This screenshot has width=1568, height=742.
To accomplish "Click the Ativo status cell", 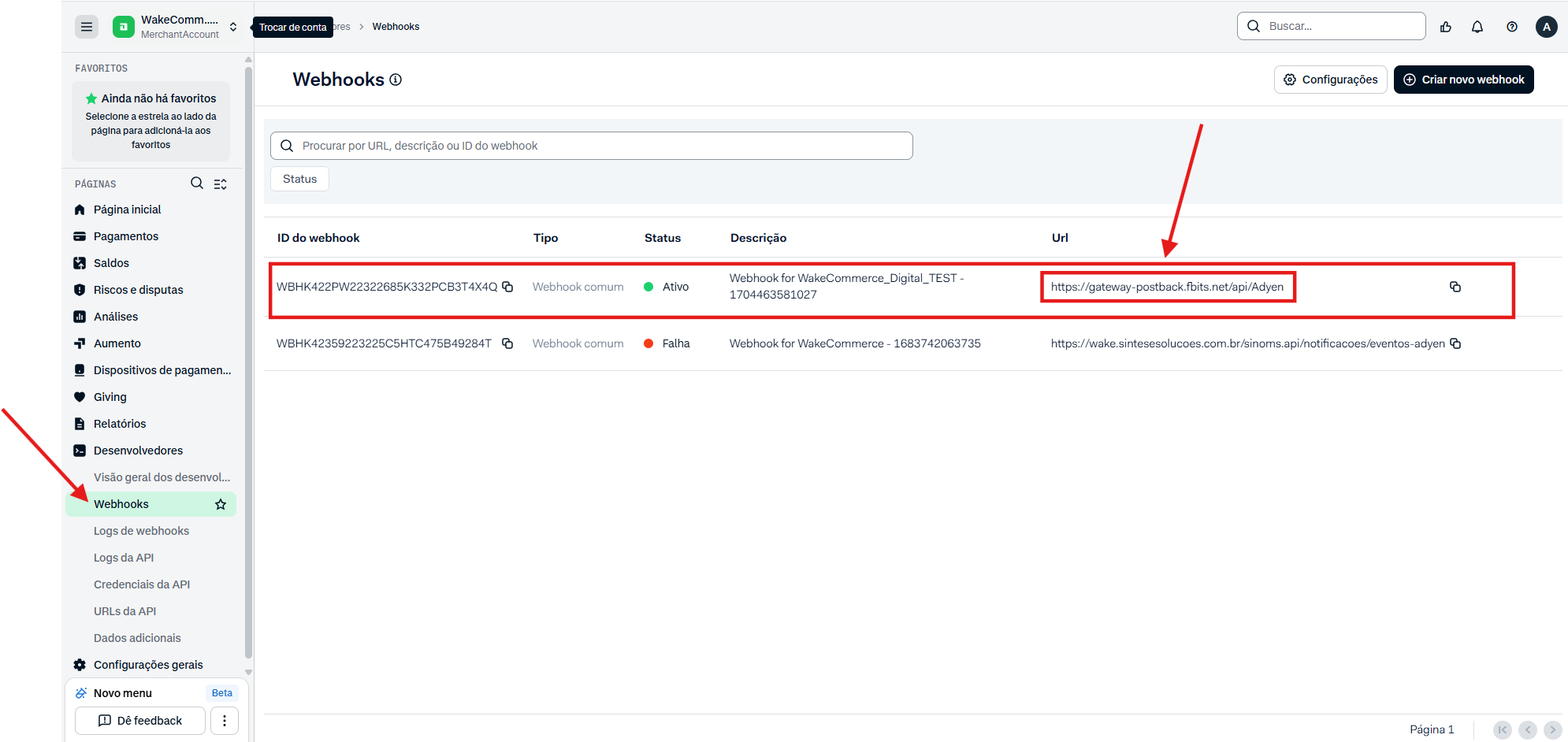I will tap(667, 287).
